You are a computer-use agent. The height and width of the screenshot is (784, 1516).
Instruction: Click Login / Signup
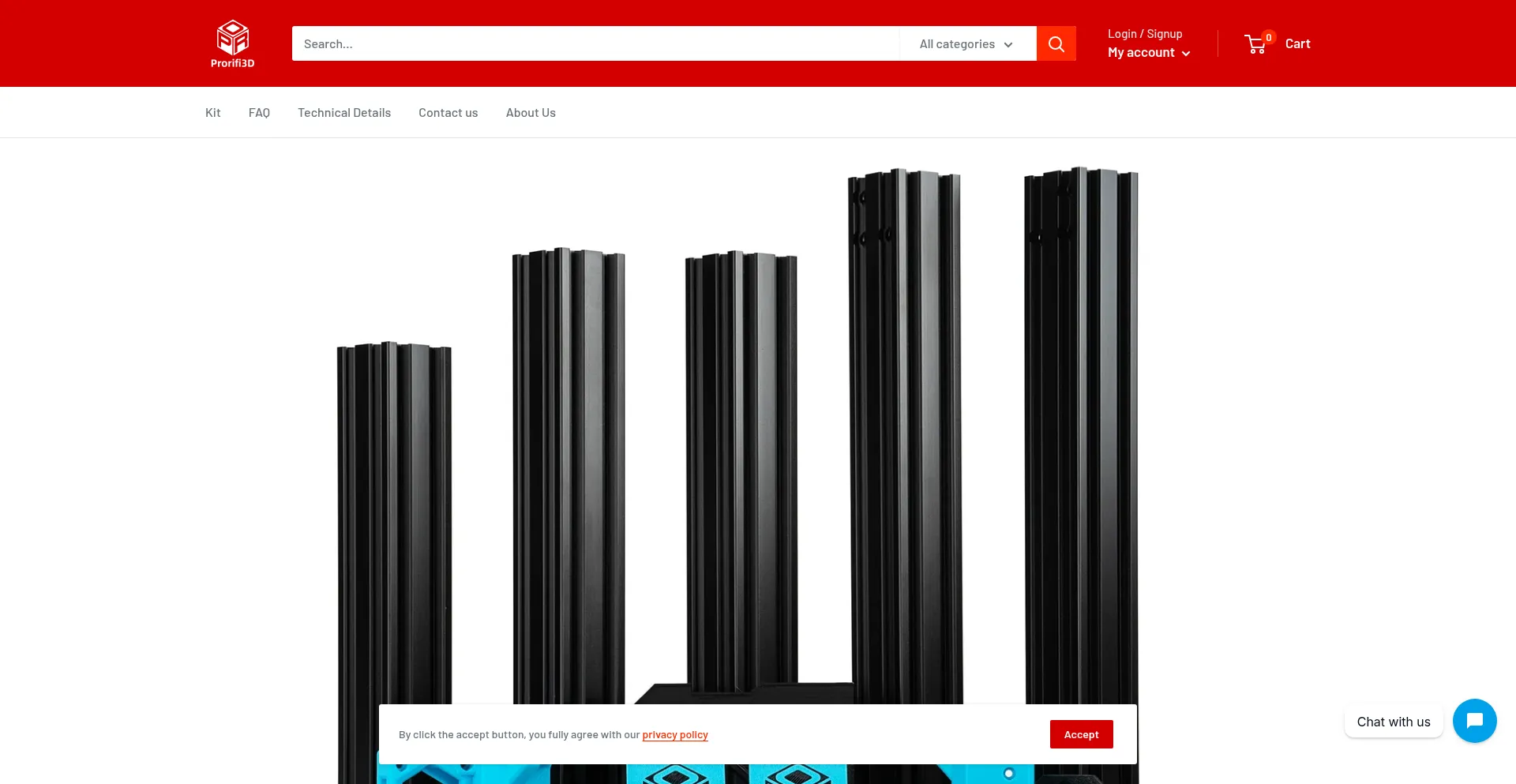(1144, 33)
